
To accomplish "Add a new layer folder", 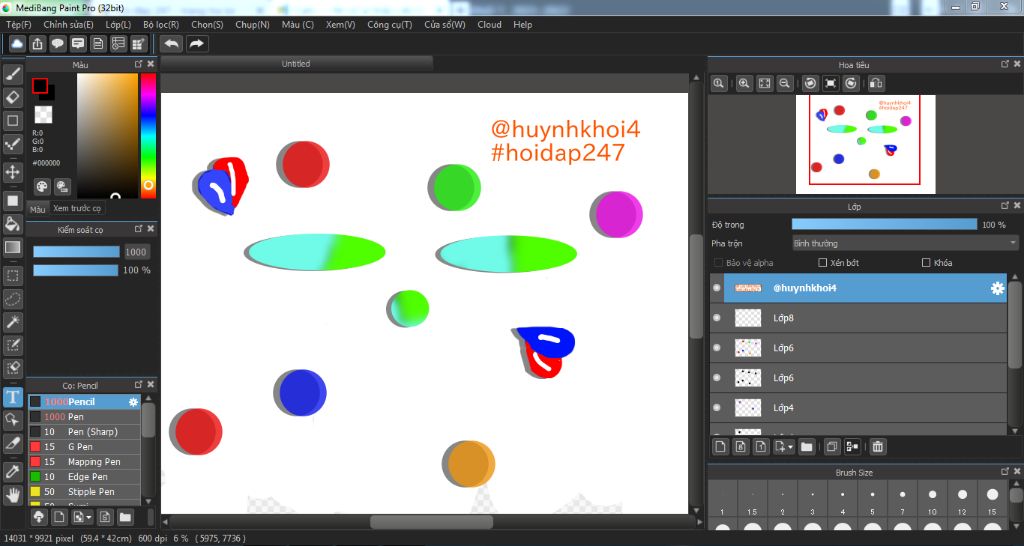I will [807, 447].
